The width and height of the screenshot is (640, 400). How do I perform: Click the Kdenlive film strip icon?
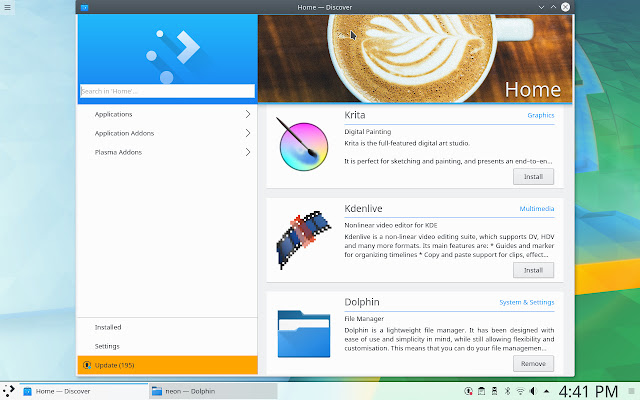pos(303,240)
